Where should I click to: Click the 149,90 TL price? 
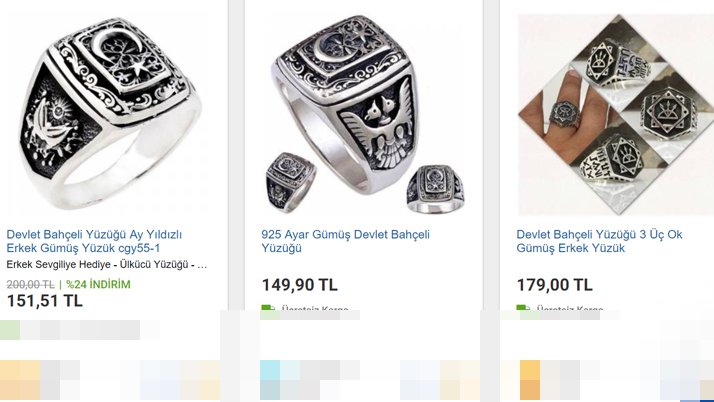[299, 285]
